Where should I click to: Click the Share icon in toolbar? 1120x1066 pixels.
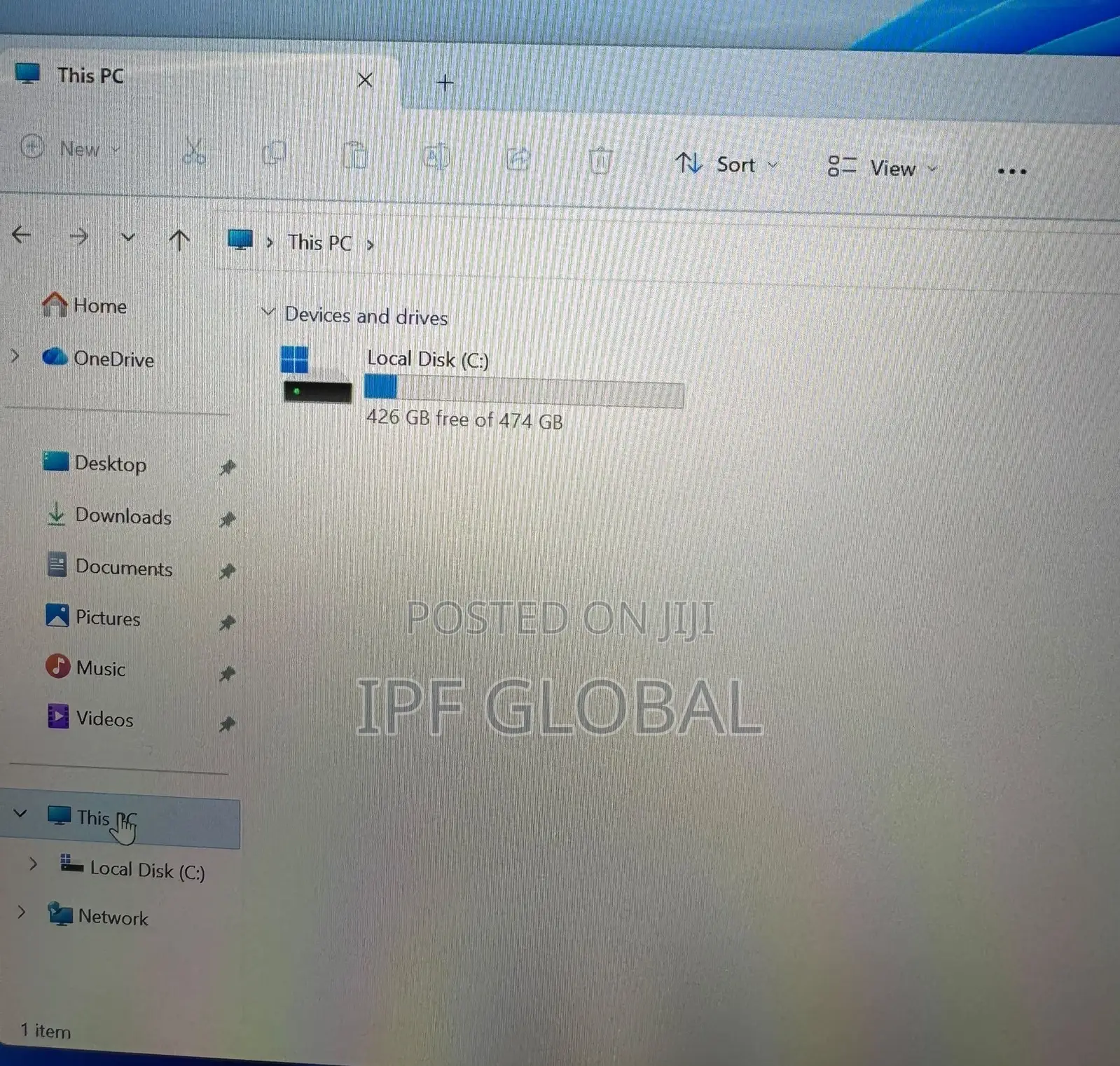[x=518, y=159]
